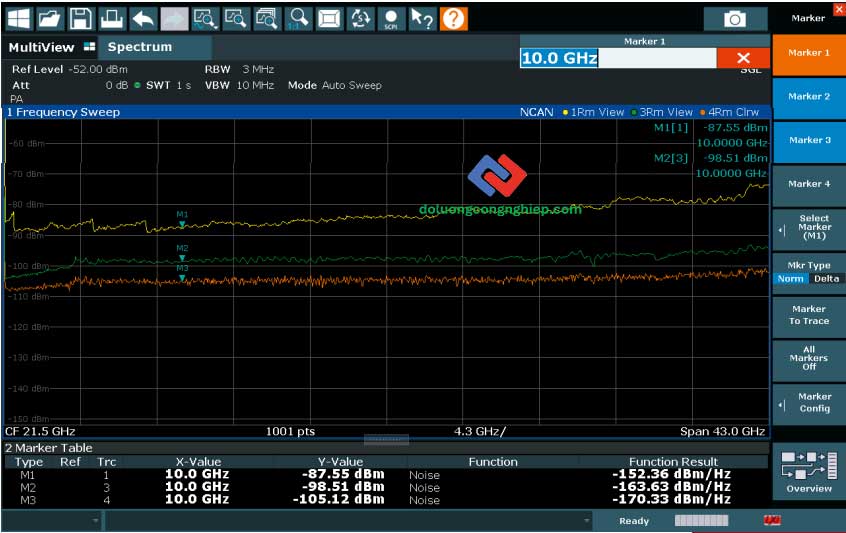
Task: Click the M3 row Y-Value -105.12 dBm
Action: (x=339, y=500)
